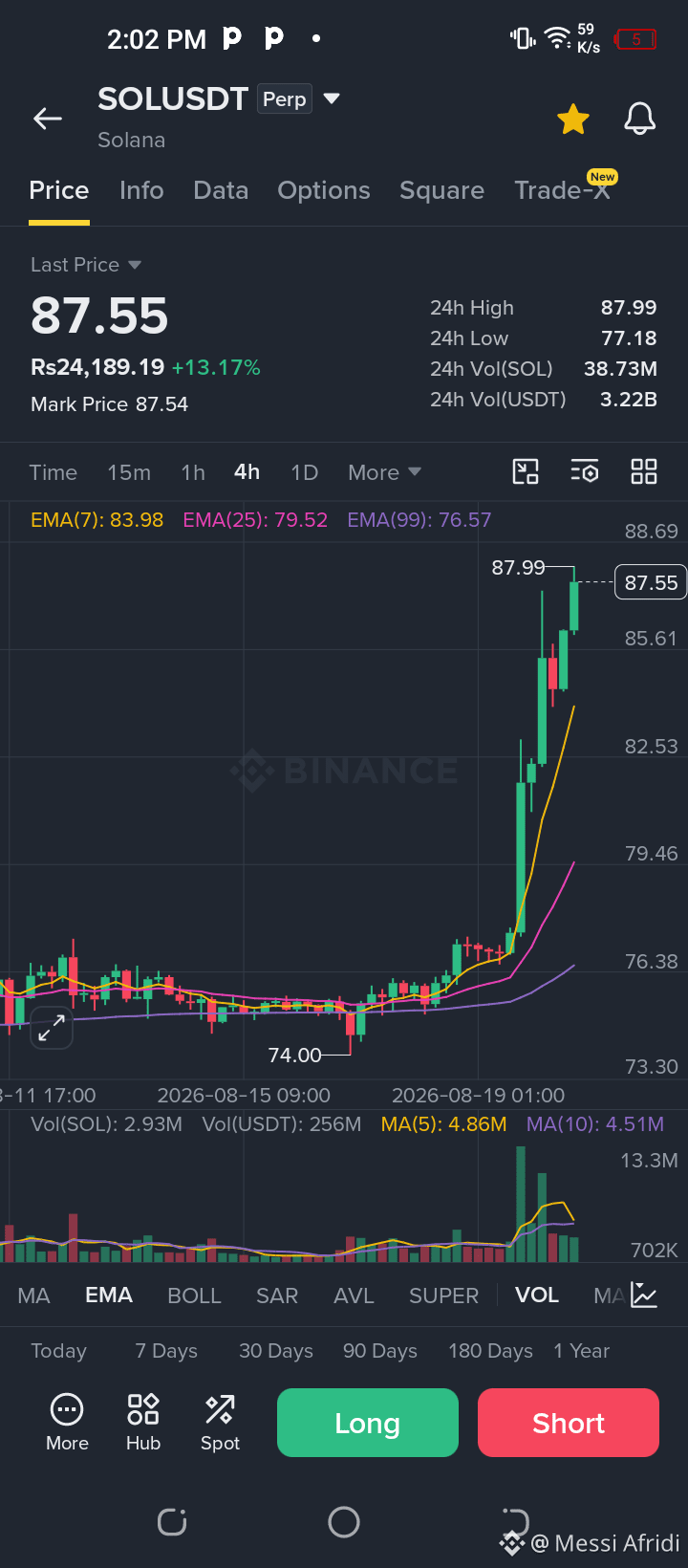
Task: Switch to the Options tab
Action: point(324,190)
